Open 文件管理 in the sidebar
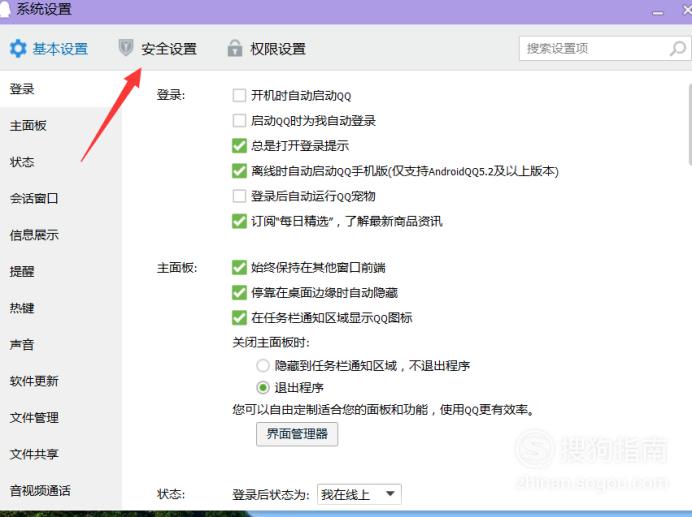The height and width of the screenshot is (517, 692). pyautogui.click(x=60, y=417)
